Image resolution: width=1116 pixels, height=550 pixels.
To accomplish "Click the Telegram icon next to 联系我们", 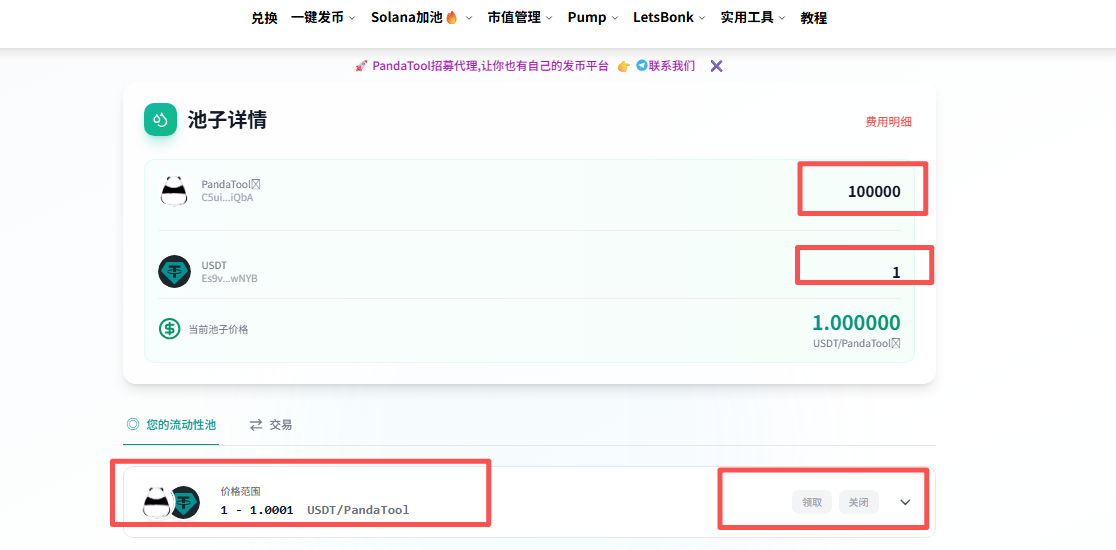I will (x=641, y=66).
